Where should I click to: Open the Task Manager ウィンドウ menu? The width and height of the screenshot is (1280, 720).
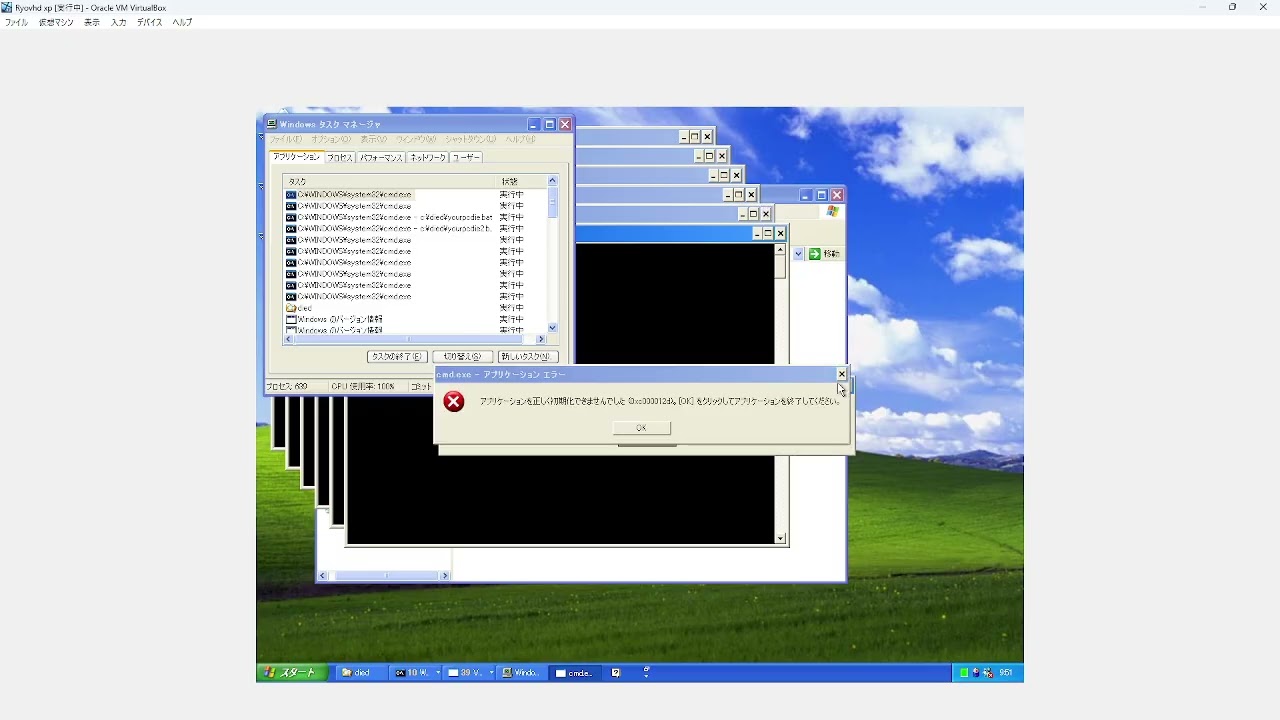pos(416,140)
